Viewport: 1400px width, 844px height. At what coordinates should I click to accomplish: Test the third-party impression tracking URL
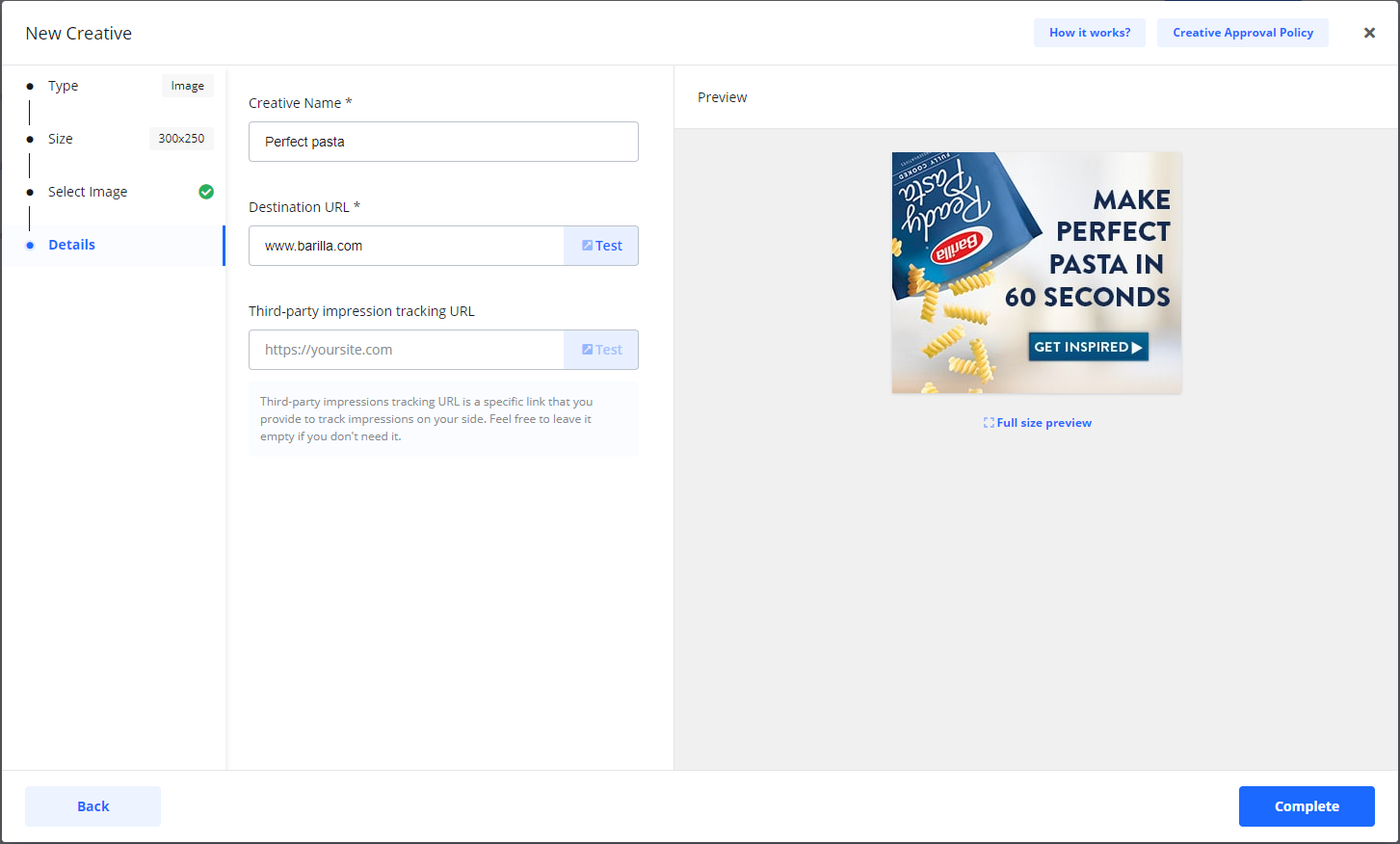coord(601,350)
